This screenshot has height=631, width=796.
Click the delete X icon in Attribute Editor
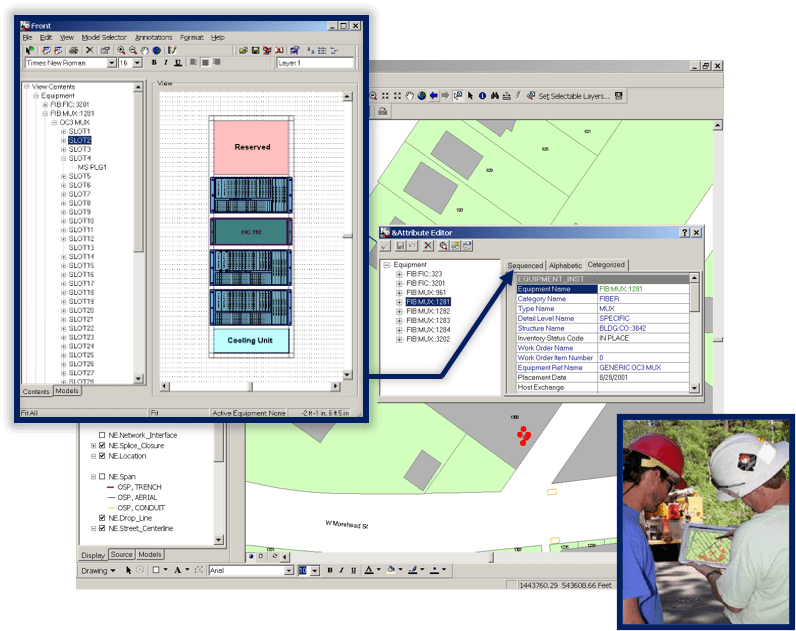pyautogui.click(x=428, y=245)
